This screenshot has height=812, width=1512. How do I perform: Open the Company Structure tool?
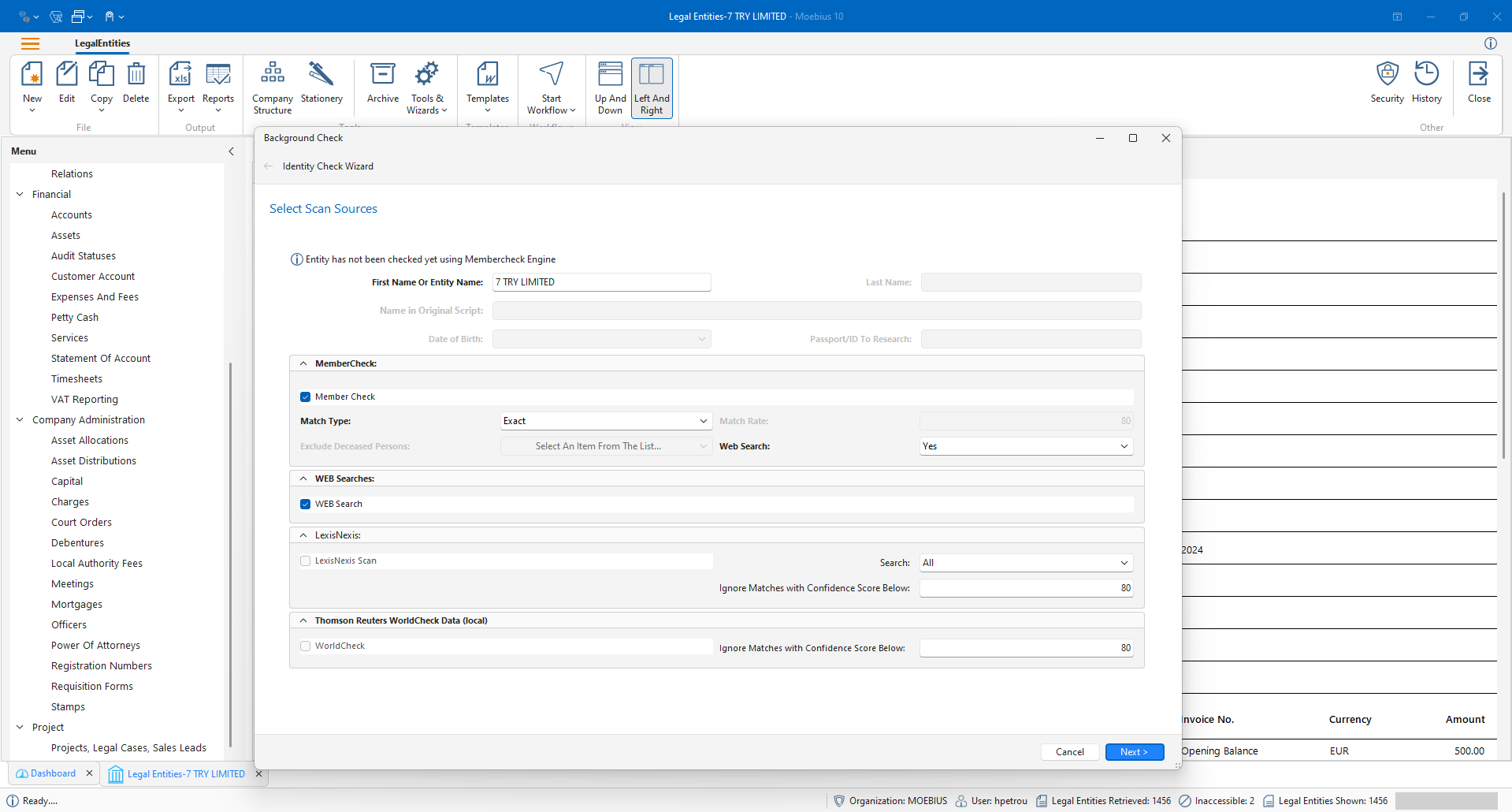coord(272,87)
